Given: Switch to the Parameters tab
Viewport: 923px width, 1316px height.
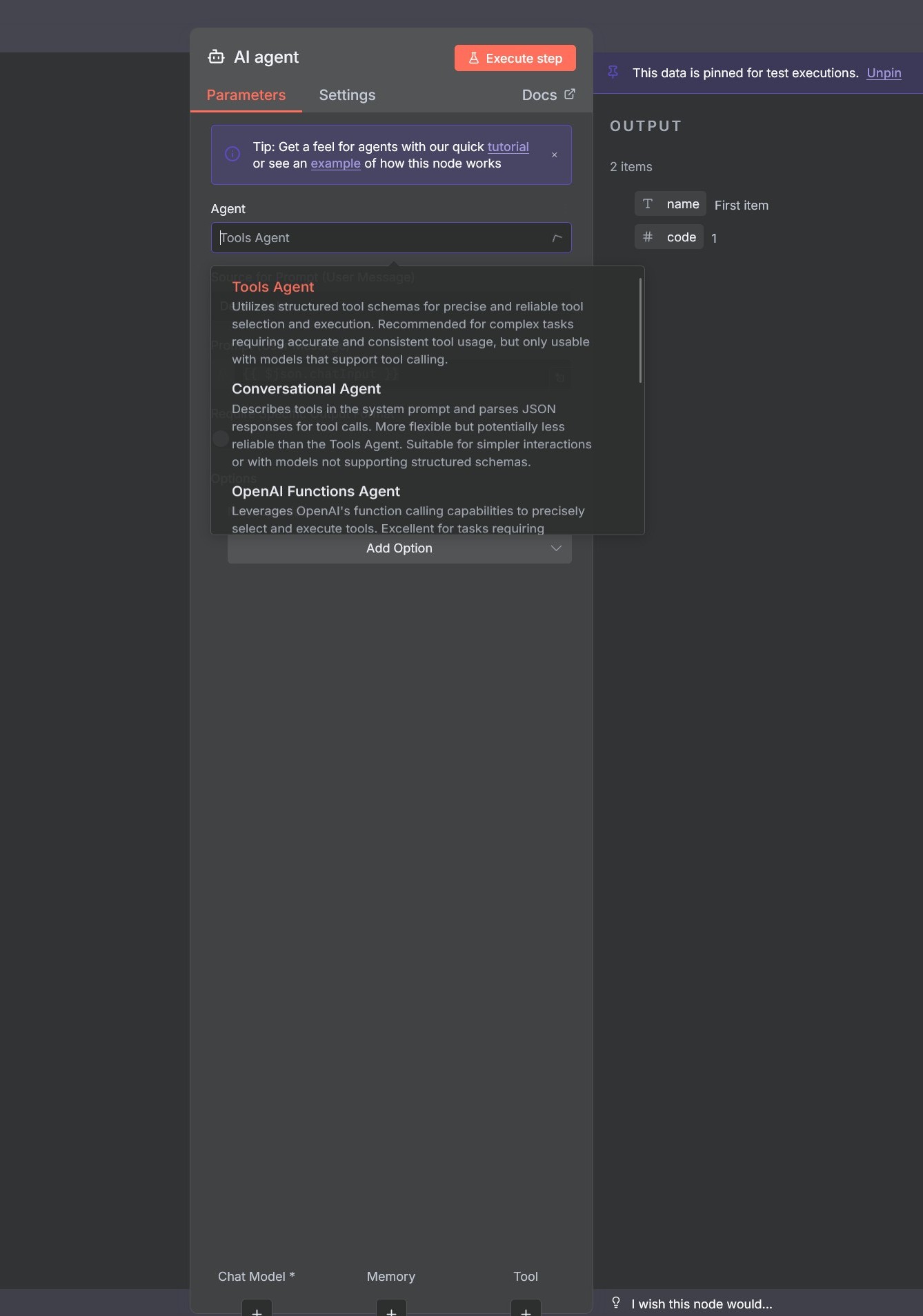Looking at the screenshot, I should click(246, 95).
